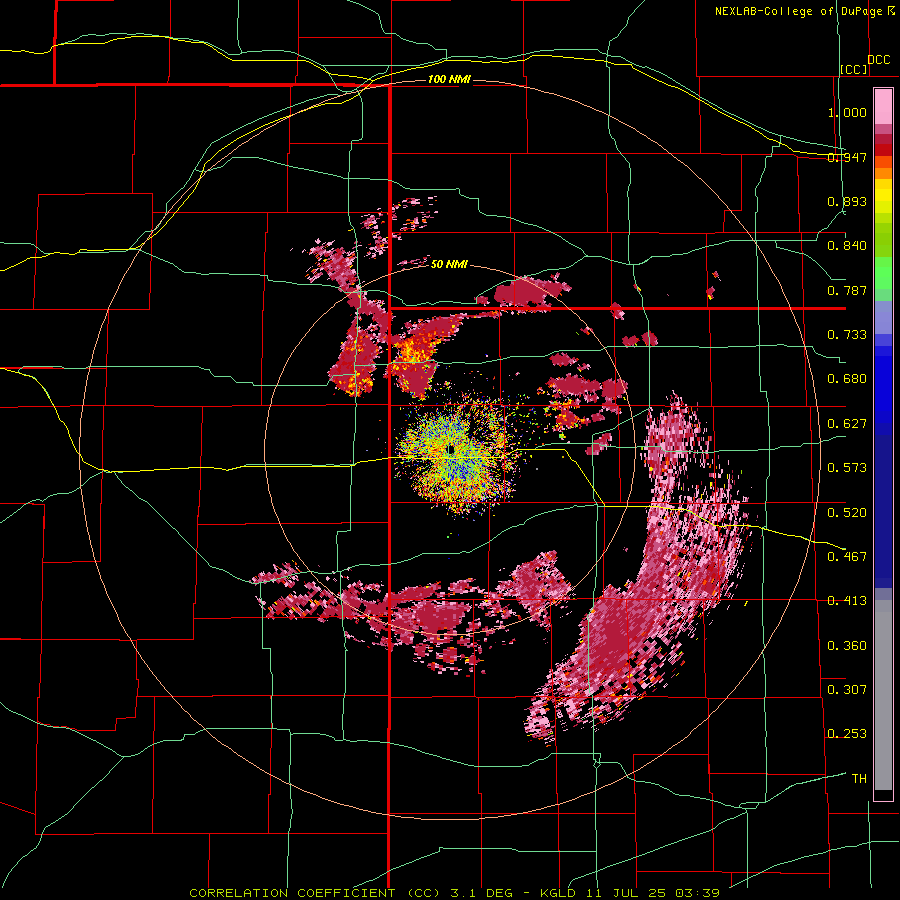Select the 0.947 legend value

(x=847, y=157)
